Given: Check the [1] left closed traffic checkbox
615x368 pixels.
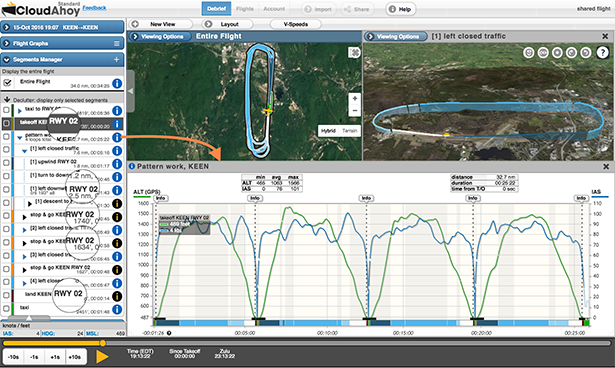Looking at the screenshot, I should (6, 150).
